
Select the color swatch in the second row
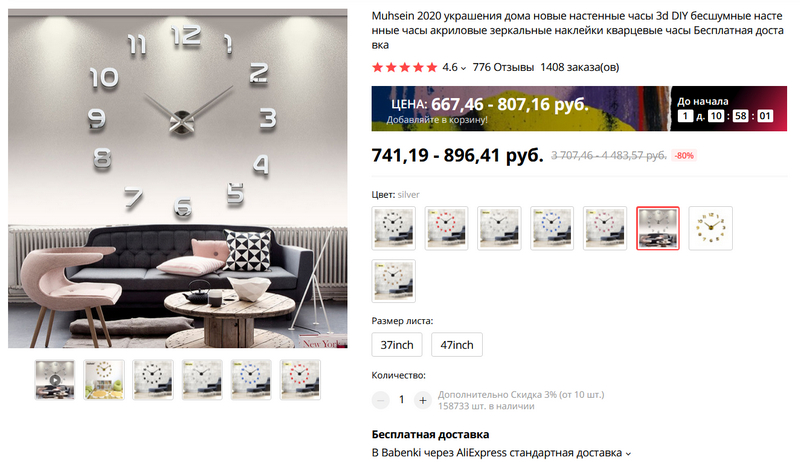(393, 281)
